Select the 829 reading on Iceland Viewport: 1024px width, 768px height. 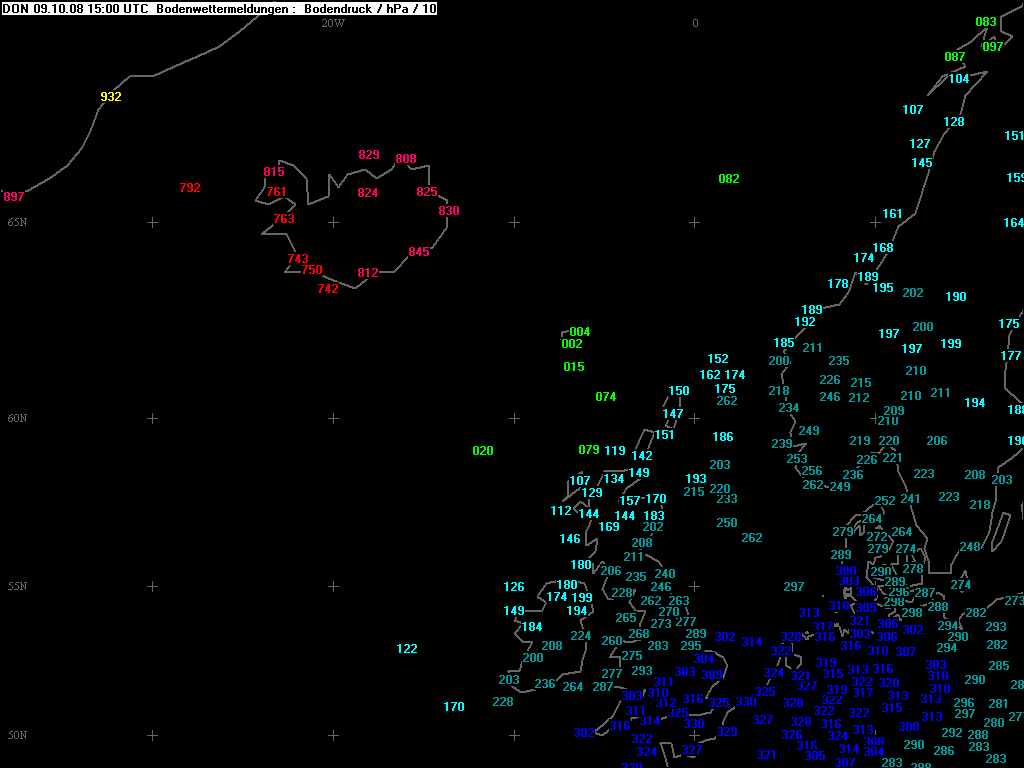[x=369, y=155]
